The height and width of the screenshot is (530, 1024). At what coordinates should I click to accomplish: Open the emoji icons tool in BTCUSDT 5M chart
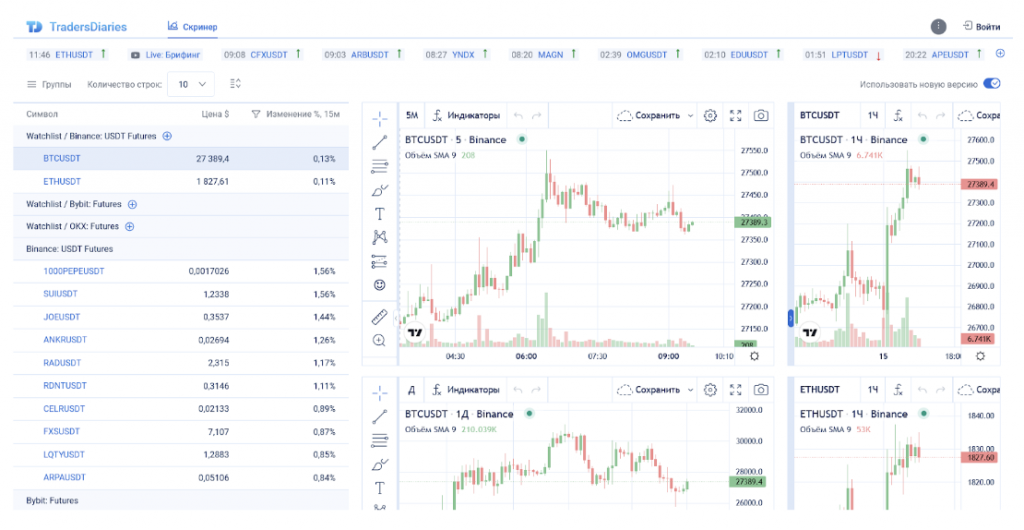pos(379,285)
